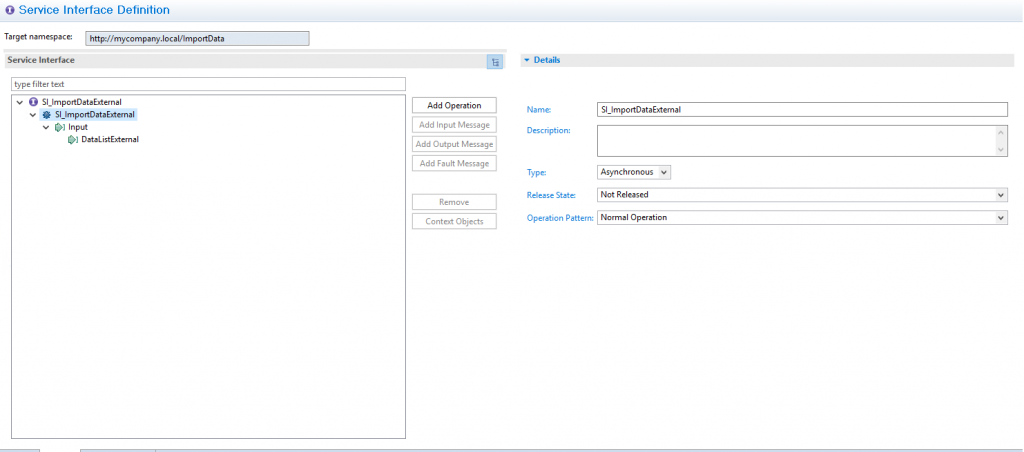Click the Target namespace label
Screen dimensions: 1024x452
(39, 37)
